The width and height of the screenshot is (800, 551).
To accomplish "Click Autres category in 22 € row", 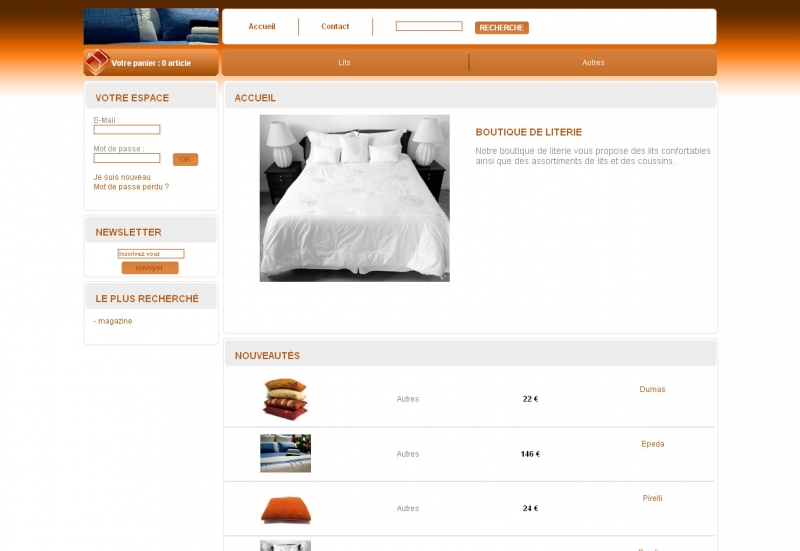I will coord(408,399).
